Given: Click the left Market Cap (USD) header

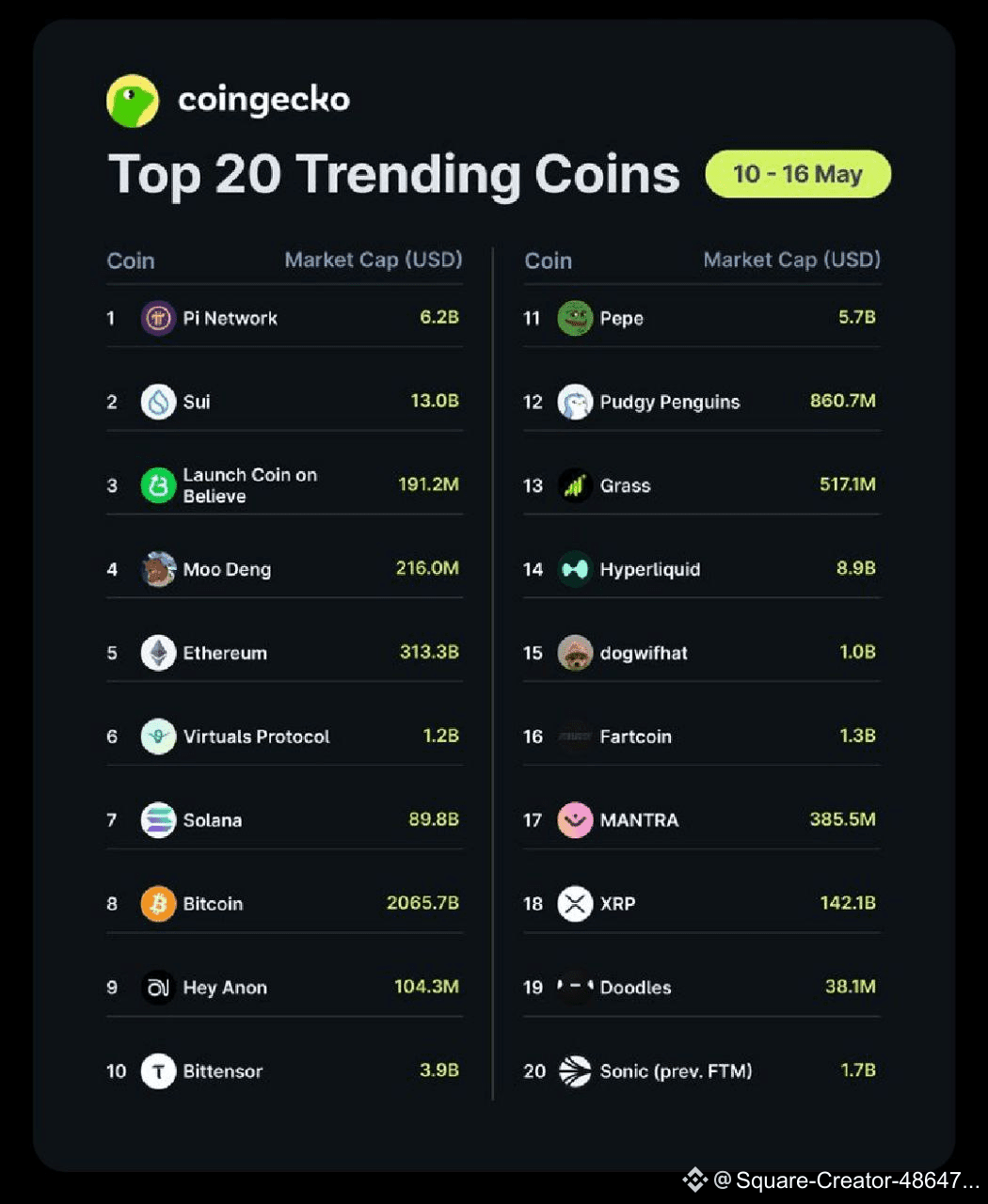Looking at the screenshot, I should [x=374, y=260].
